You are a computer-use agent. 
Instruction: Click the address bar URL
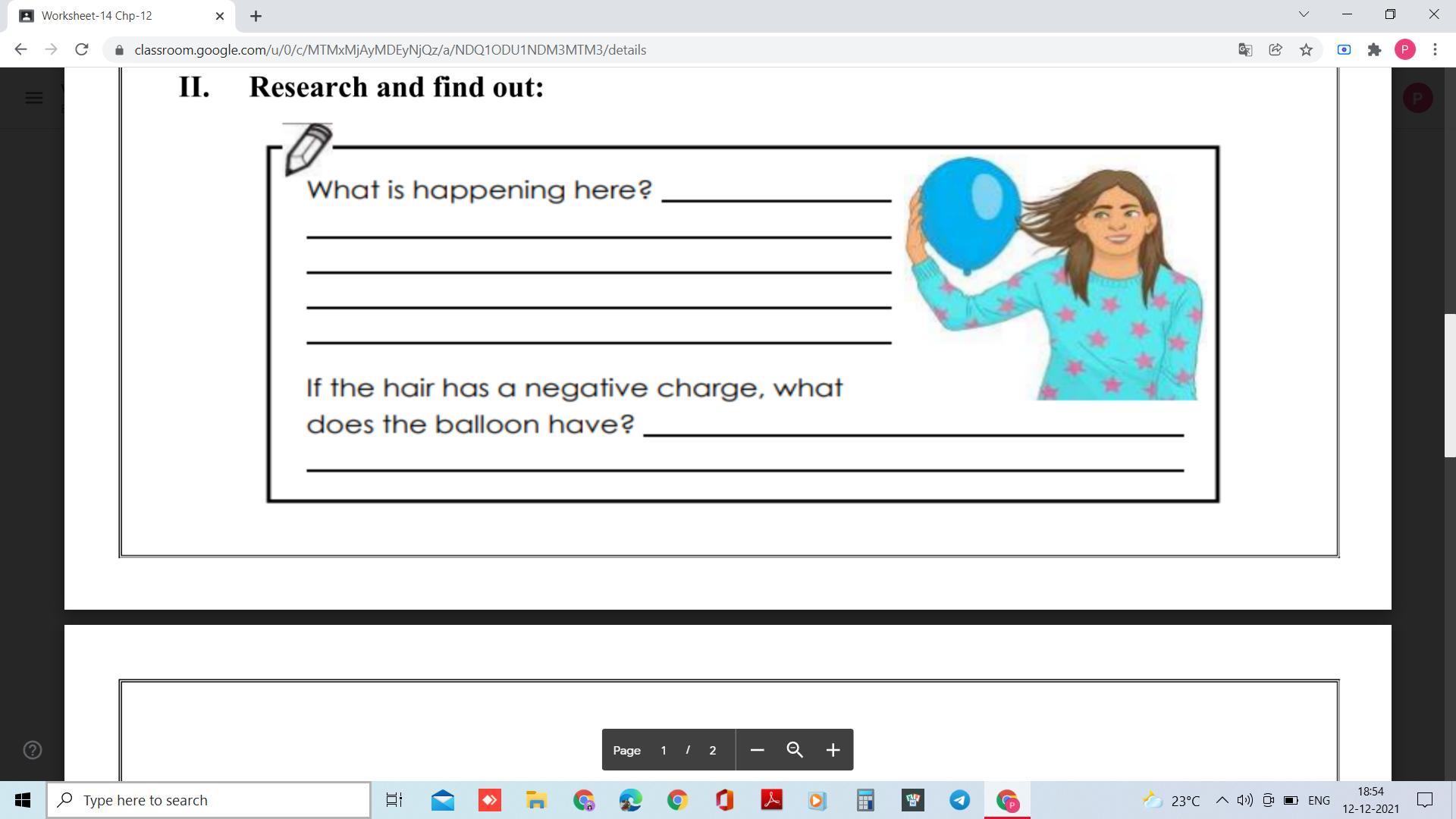[x=390, y=50]
